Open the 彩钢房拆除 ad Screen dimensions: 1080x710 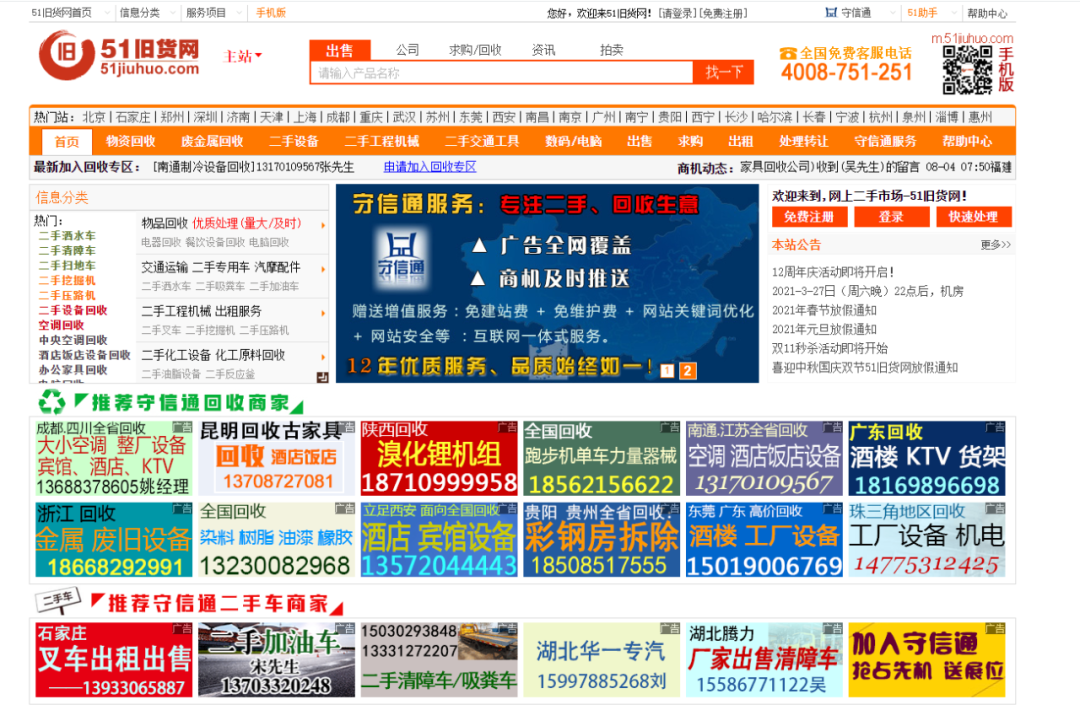(601, 539)
